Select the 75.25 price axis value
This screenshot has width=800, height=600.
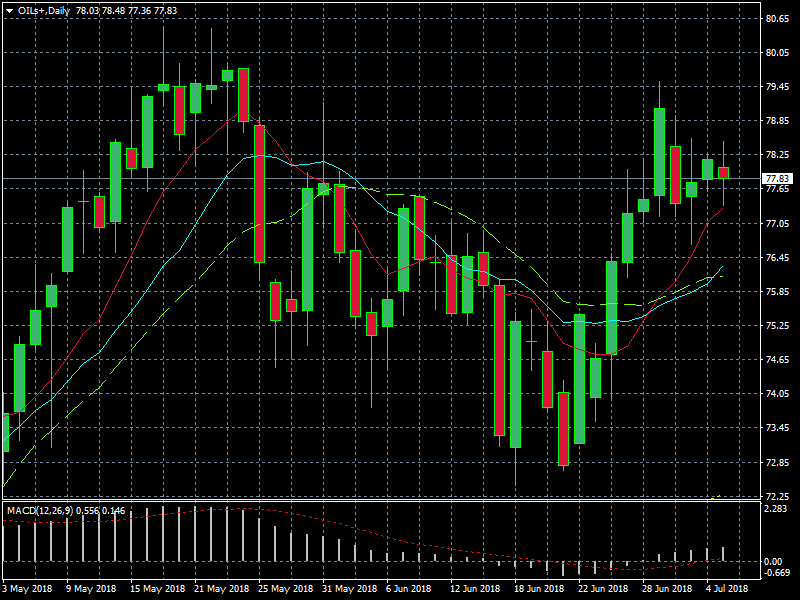[777, 326]
